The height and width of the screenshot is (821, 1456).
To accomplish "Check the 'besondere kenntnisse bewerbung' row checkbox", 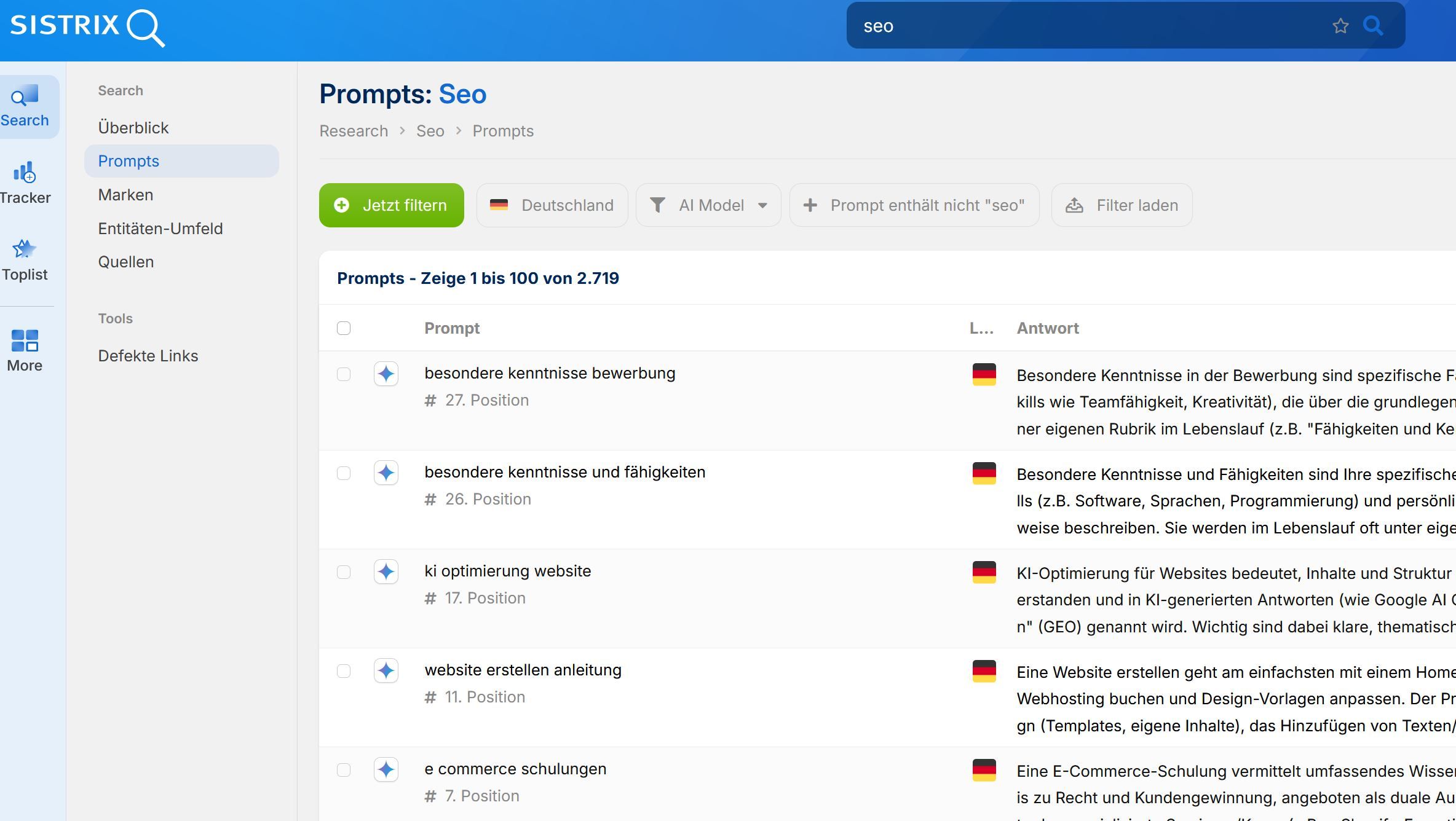I will (x=344, y=374).
